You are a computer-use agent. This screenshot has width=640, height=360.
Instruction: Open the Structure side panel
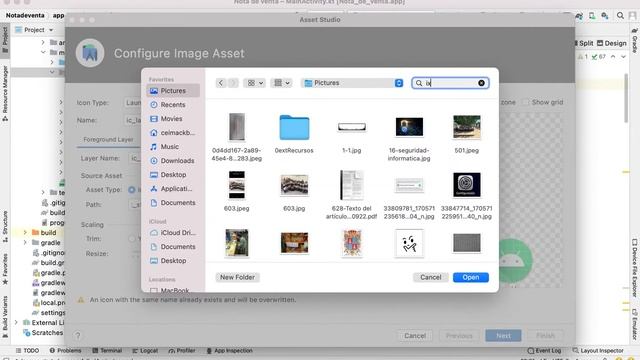pos(5,227)
